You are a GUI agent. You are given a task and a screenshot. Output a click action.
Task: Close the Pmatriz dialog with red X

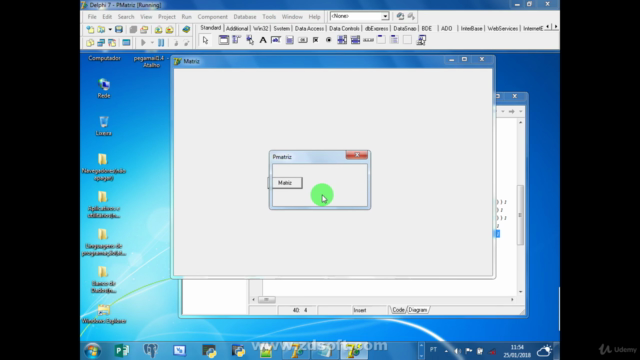[x=357, y=155]
